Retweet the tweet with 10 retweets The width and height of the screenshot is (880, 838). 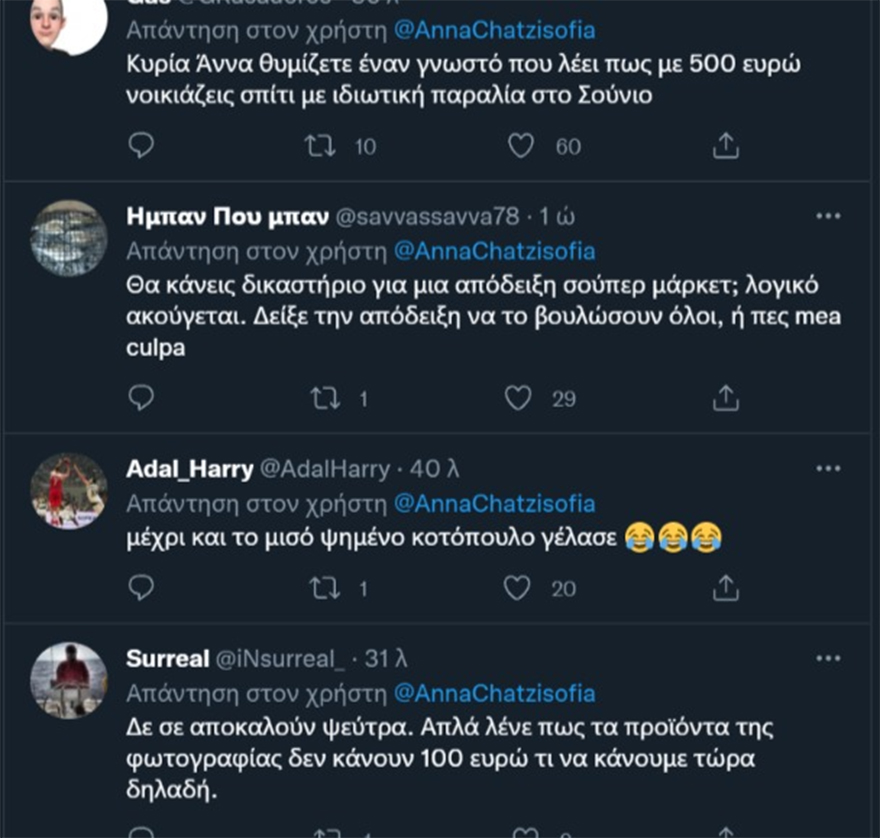[x=318, y=146]
